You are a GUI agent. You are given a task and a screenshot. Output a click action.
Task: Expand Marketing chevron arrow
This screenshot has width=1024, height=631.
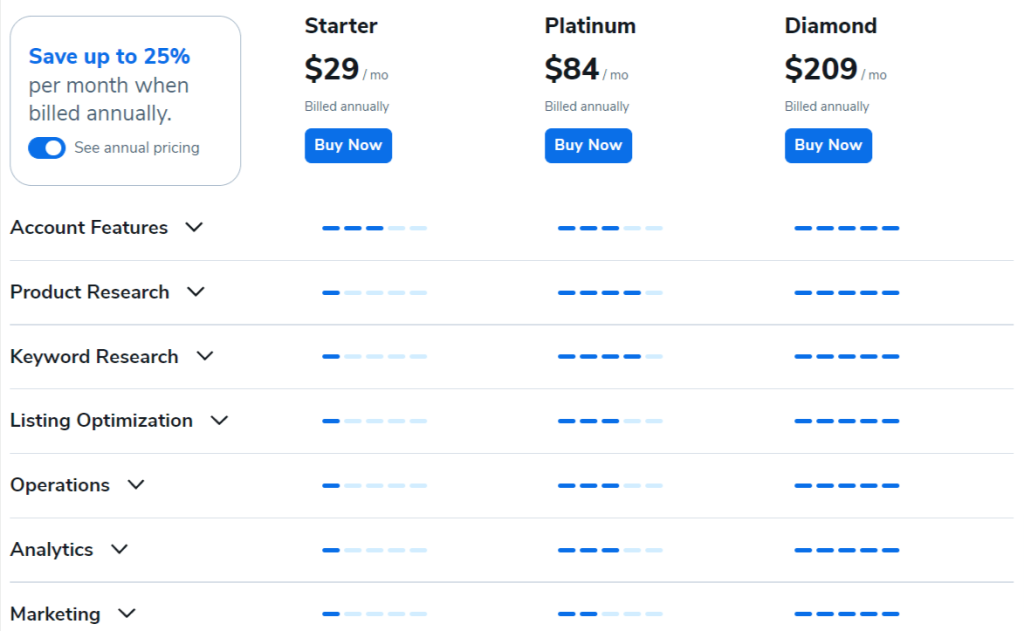127,613
